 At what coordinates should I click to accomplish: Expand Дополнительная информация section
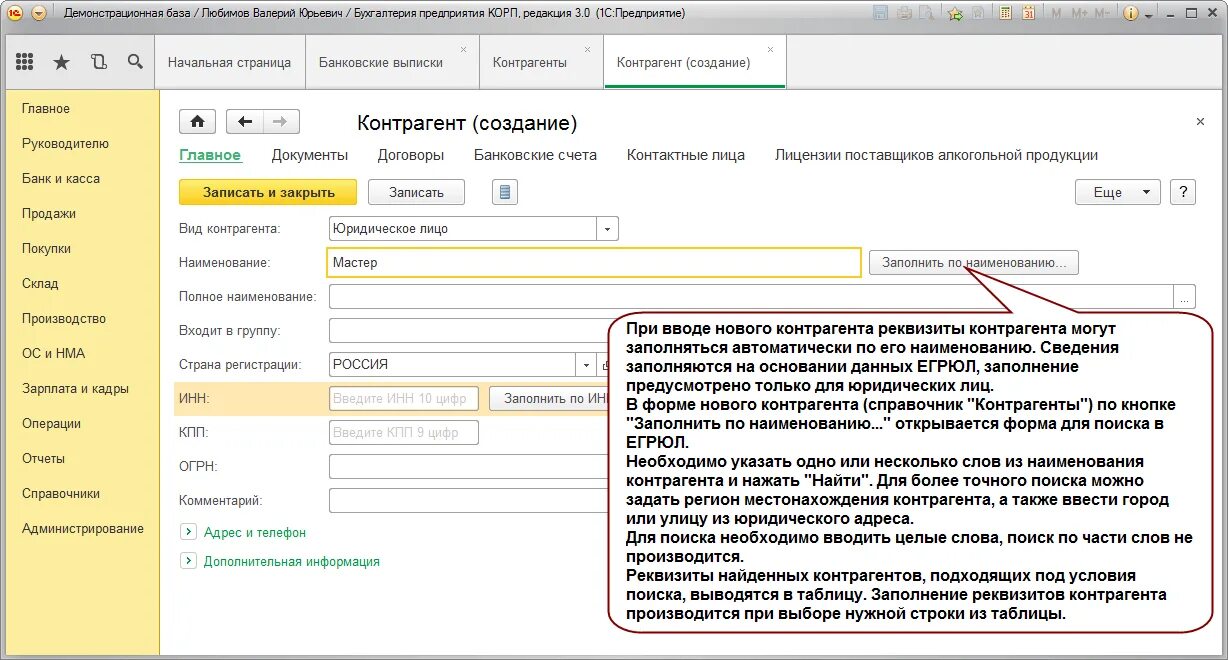(280, 562)
